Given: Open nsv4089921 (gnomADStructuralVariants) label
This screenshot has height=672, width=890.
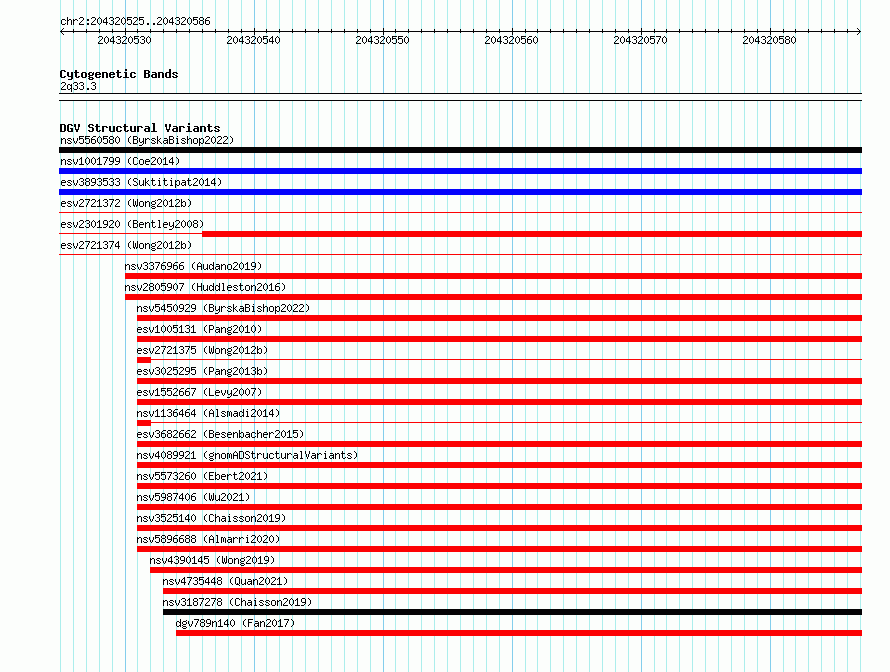Looking at the screenshot, I should click(247, 455).
